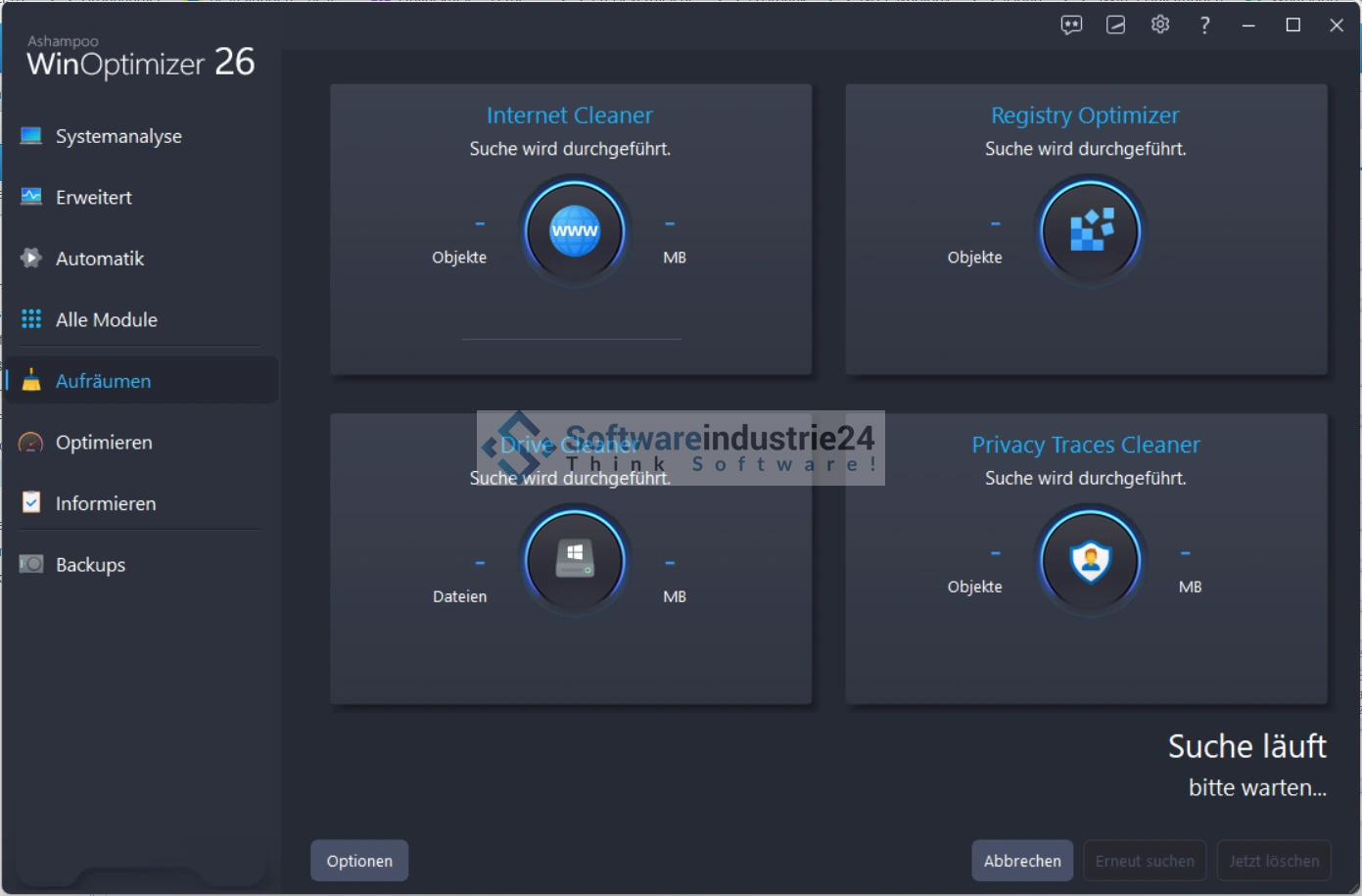Click the Privacy Traces Cleaner shield icon
This screenshot has height=896, width=1362.
tap(1090, 561)
